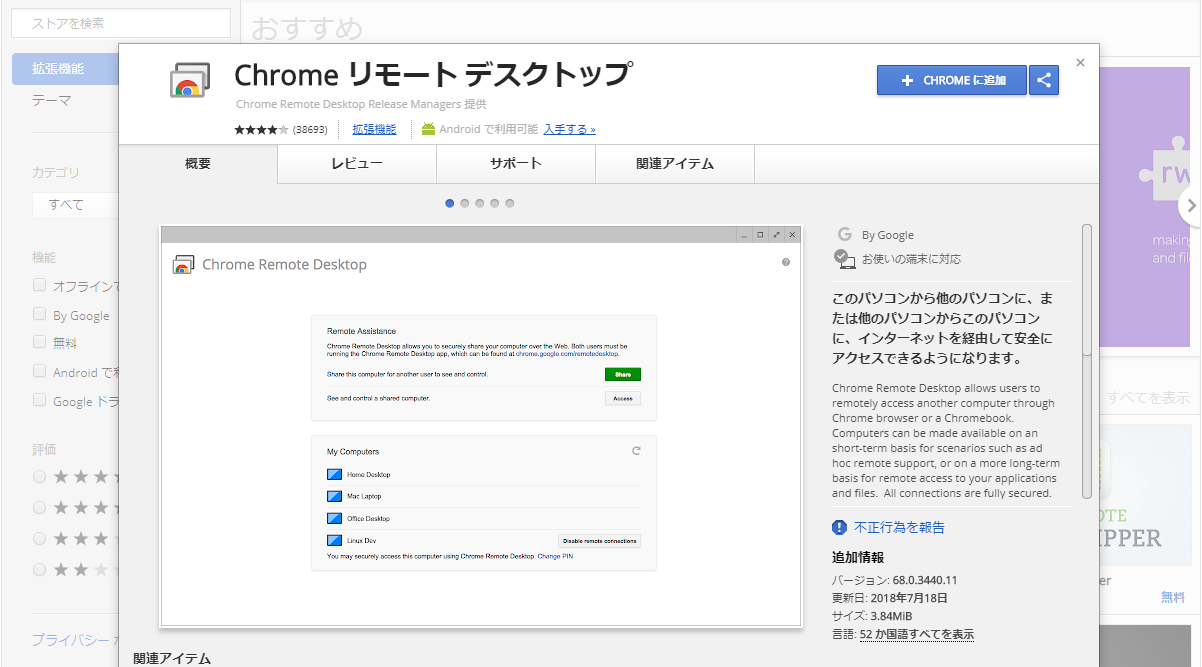
Task: Click the By Google label in details
Action: (x=888, y=235)
